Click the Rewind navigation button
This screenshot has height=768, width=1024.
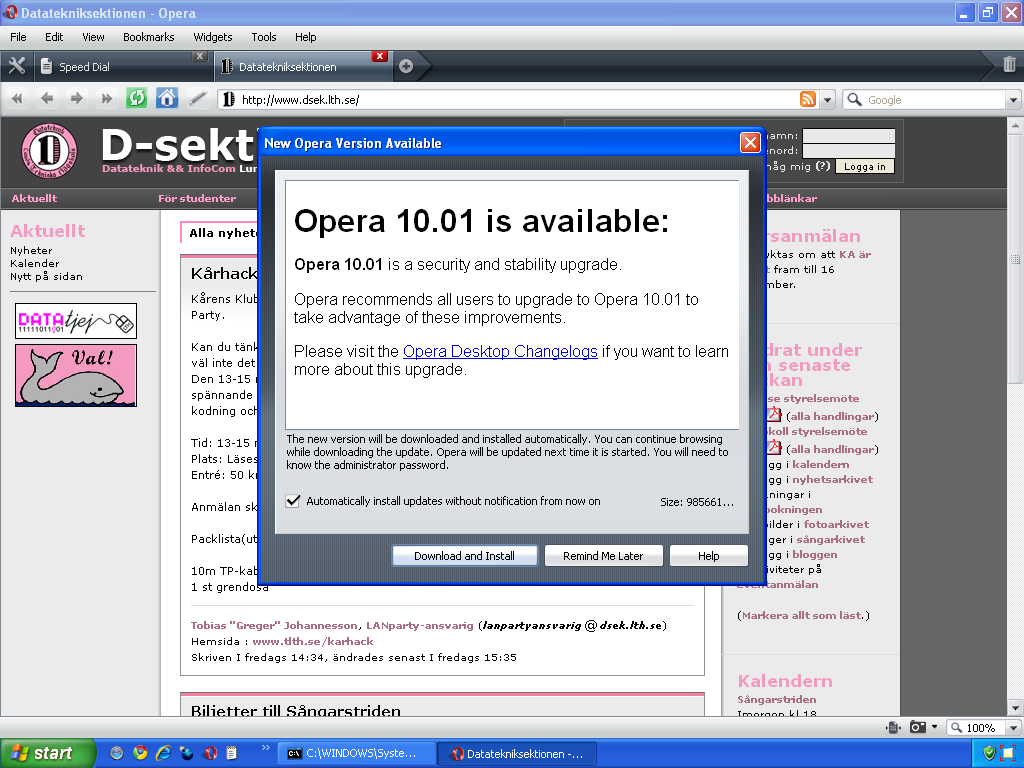(x=17, y=99)
